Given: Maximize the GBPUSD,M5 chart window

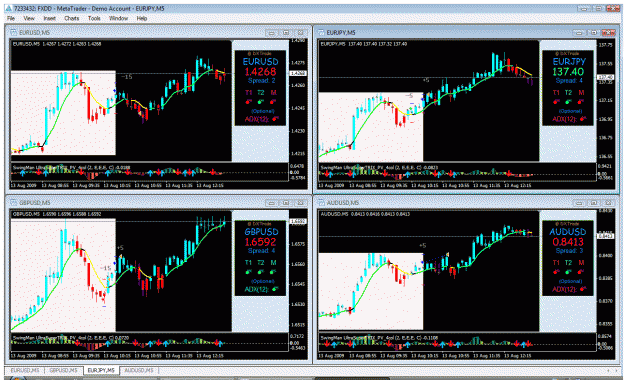Looking at the screenshot, I should (286, 203).
